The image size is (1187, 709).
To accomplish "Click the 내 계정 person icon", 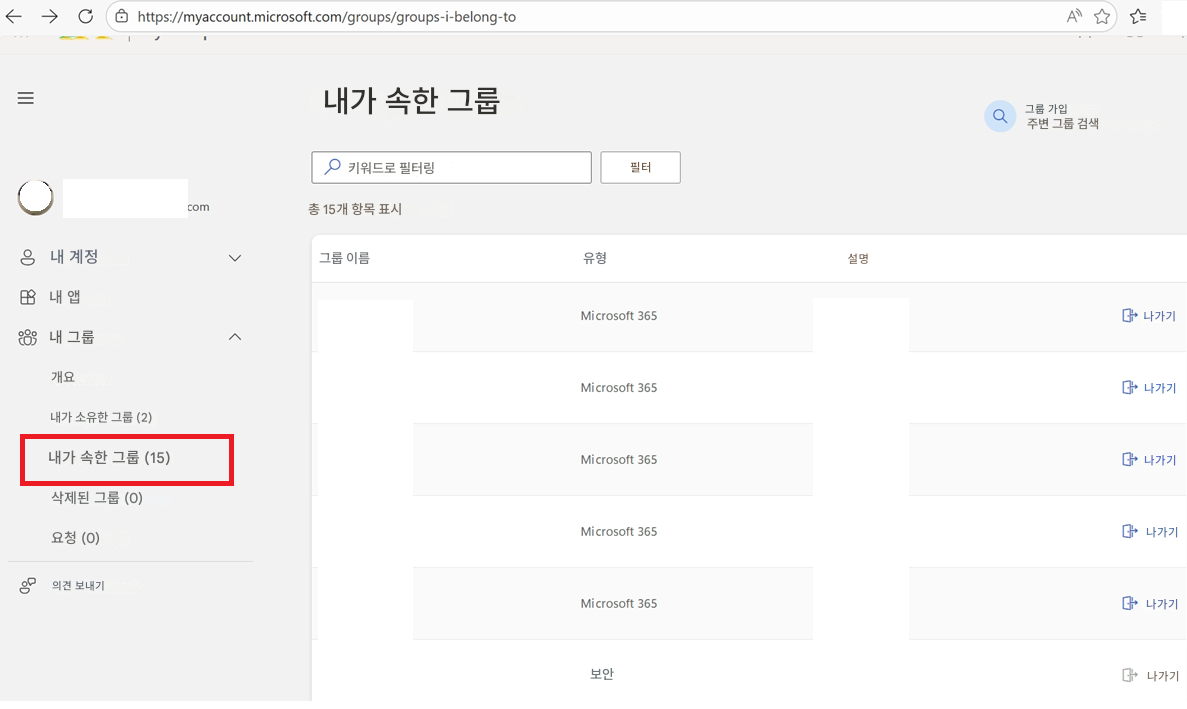I will [27, 257].
